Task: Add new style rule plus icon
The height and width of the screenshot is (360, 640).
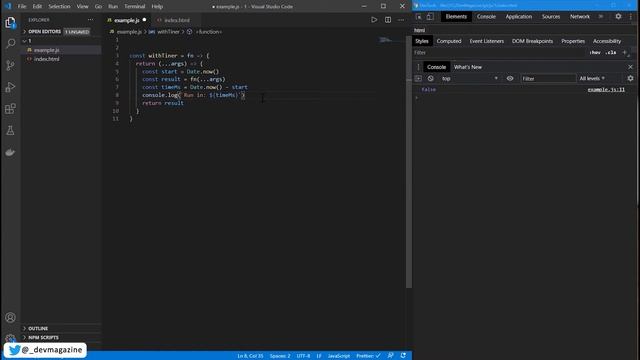Action: point(624,53)
